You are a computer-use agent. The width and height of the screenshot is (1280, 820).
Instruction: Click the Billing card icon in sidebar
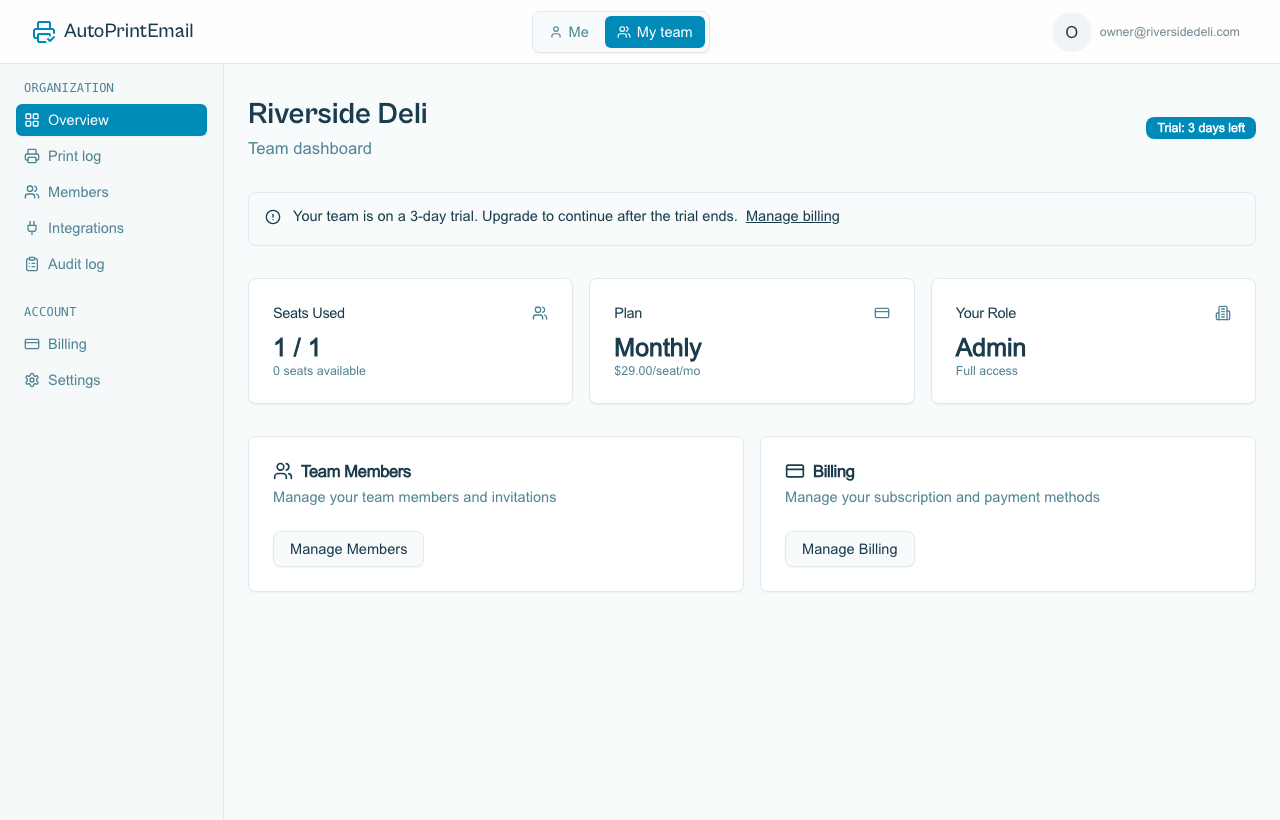tap(32, 344)
